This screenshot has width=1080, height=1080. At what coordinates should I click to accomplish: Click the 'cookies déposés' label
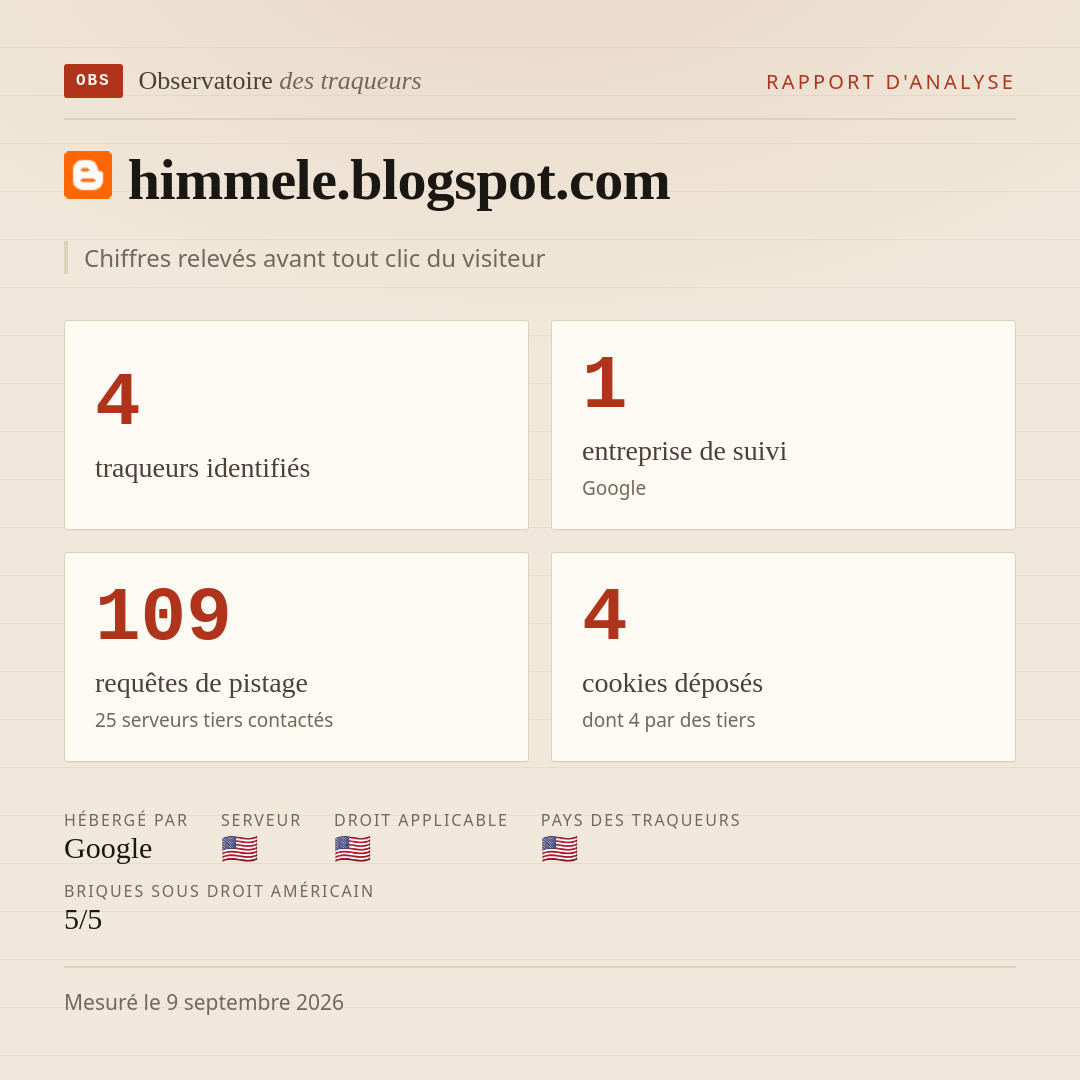click(x=672, y=683)
